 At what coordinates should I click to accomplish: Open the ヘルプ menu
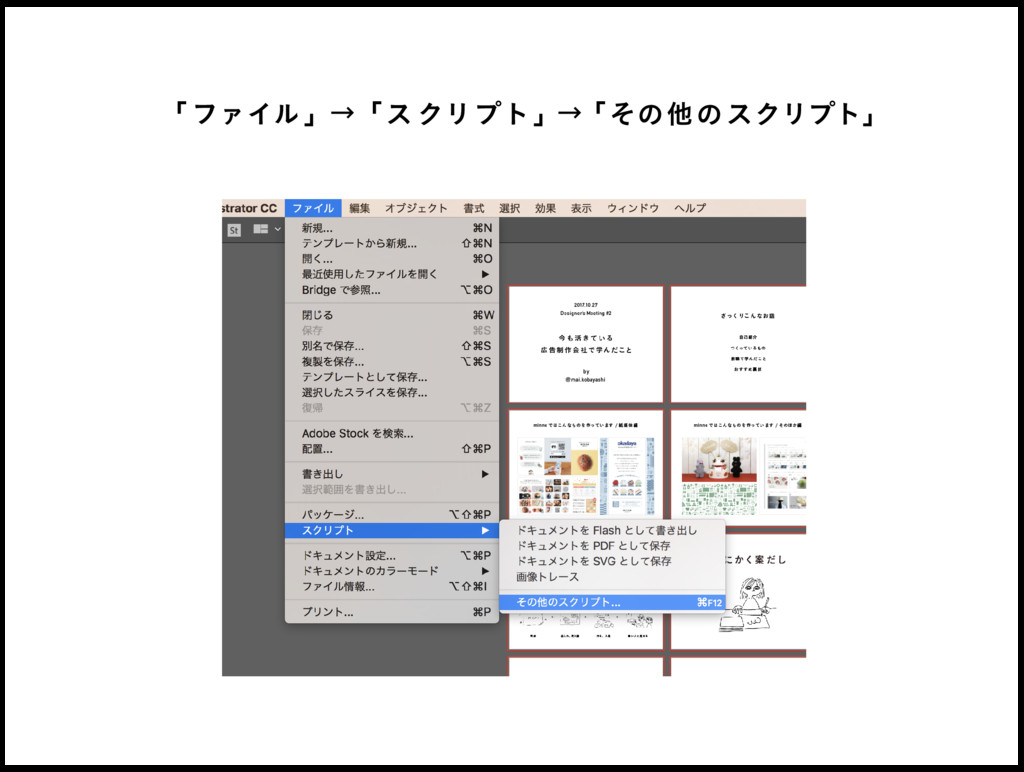pyautogui.click(x=690, y=208)
